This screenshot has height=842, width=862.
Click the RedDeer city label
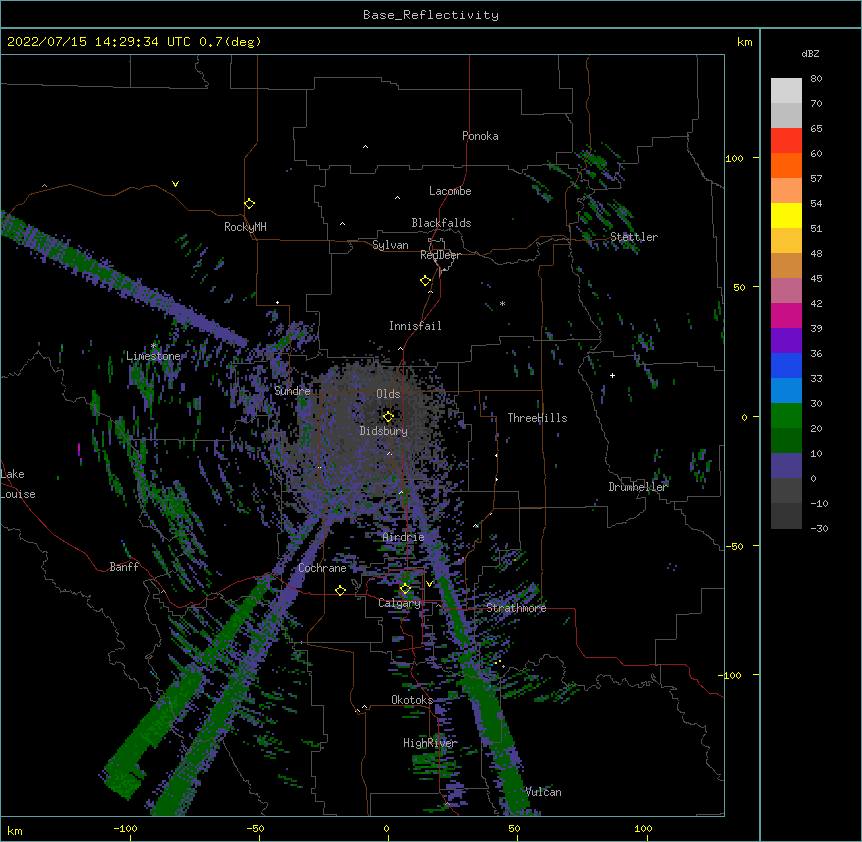coord(440,255)
